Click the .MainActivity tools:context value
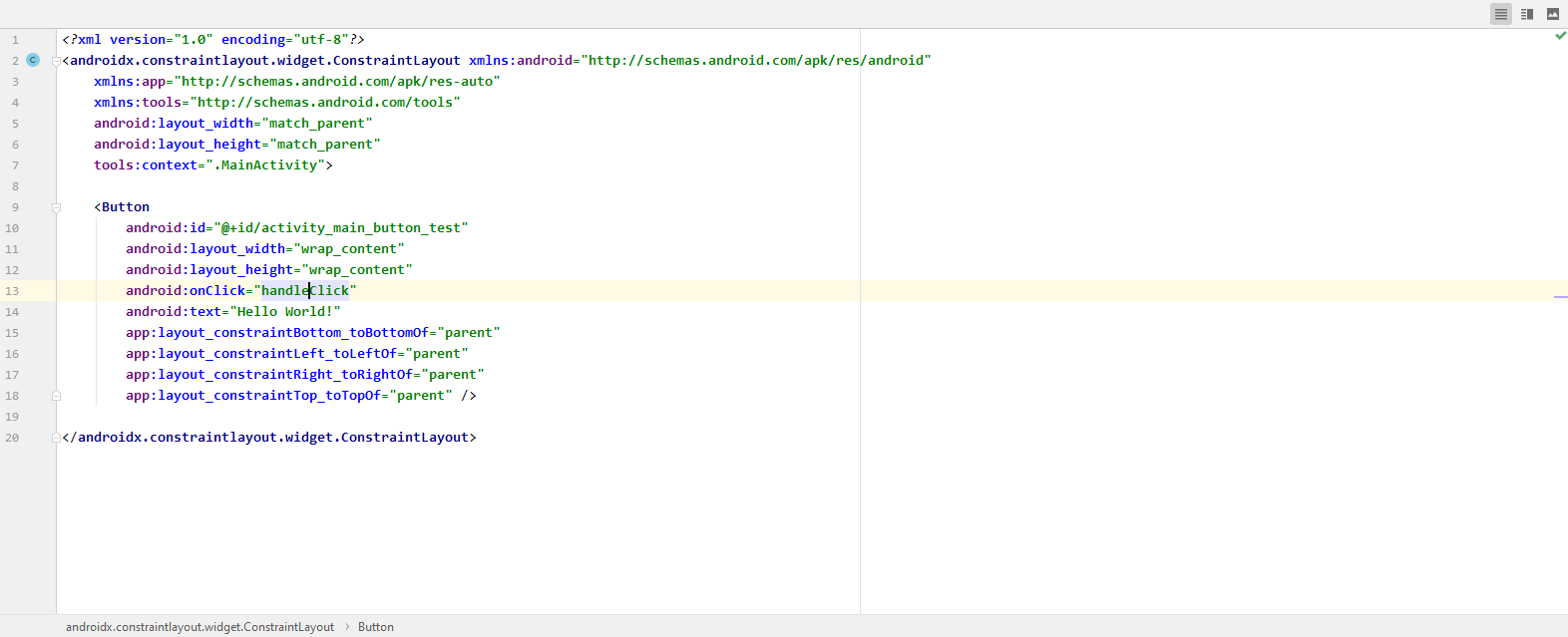Screen dimensions: 1568x637 point(267,165)
